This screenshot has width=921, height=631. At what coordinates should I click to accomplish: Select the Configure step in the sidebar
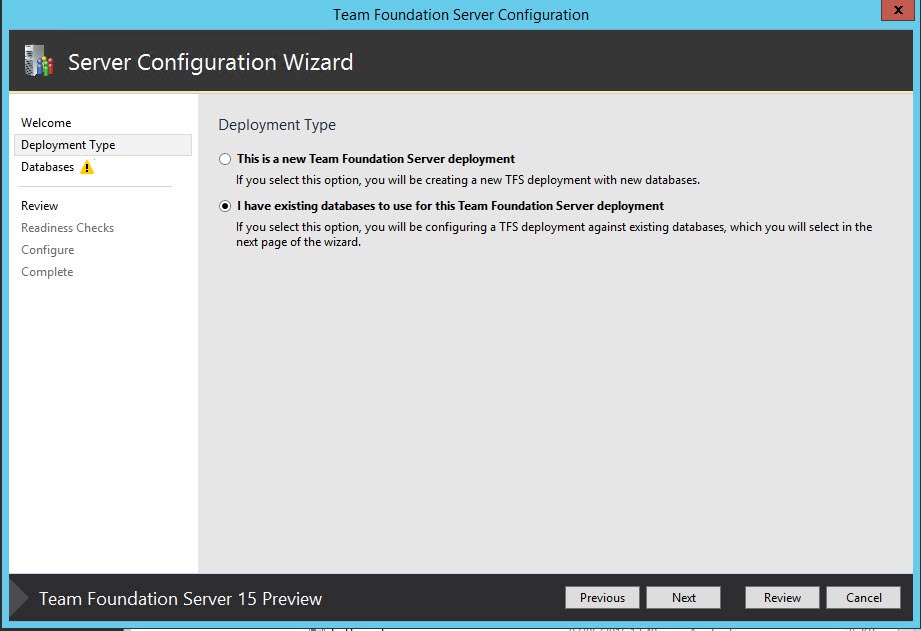pyautogui.click(x=48, y=250)
